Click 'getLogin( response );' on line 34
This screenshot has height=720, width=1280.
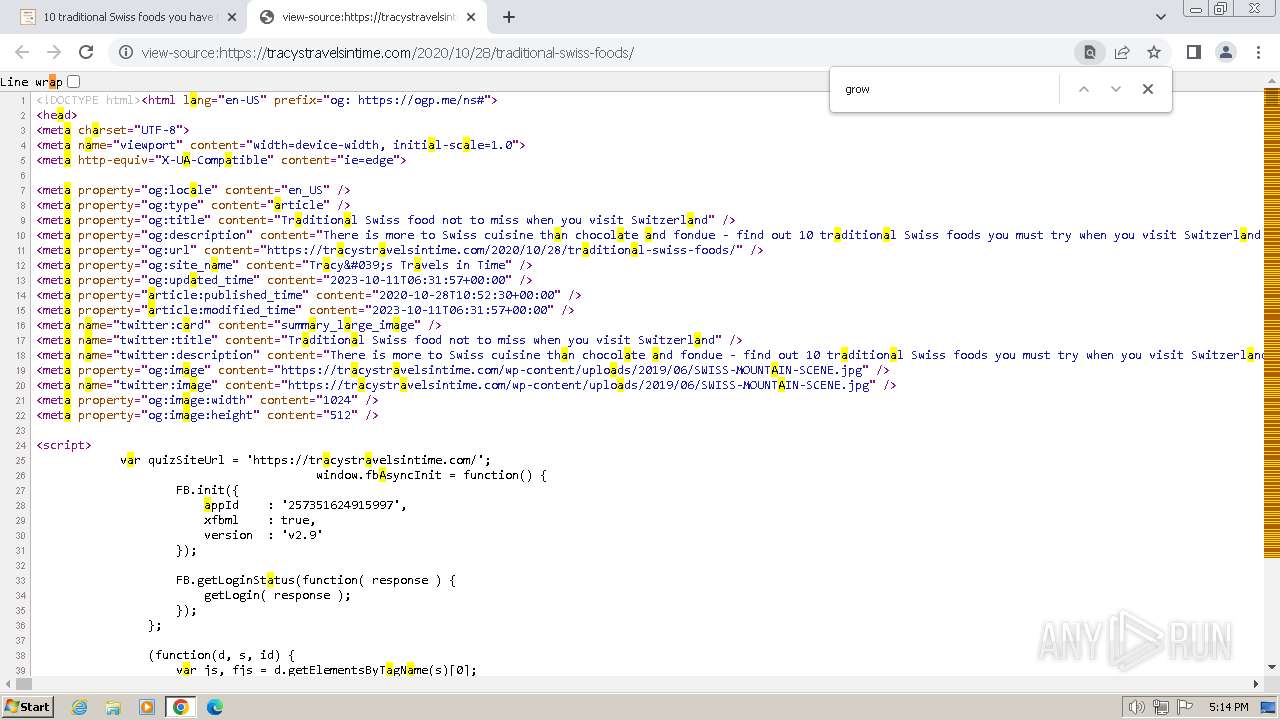point(277,595)
